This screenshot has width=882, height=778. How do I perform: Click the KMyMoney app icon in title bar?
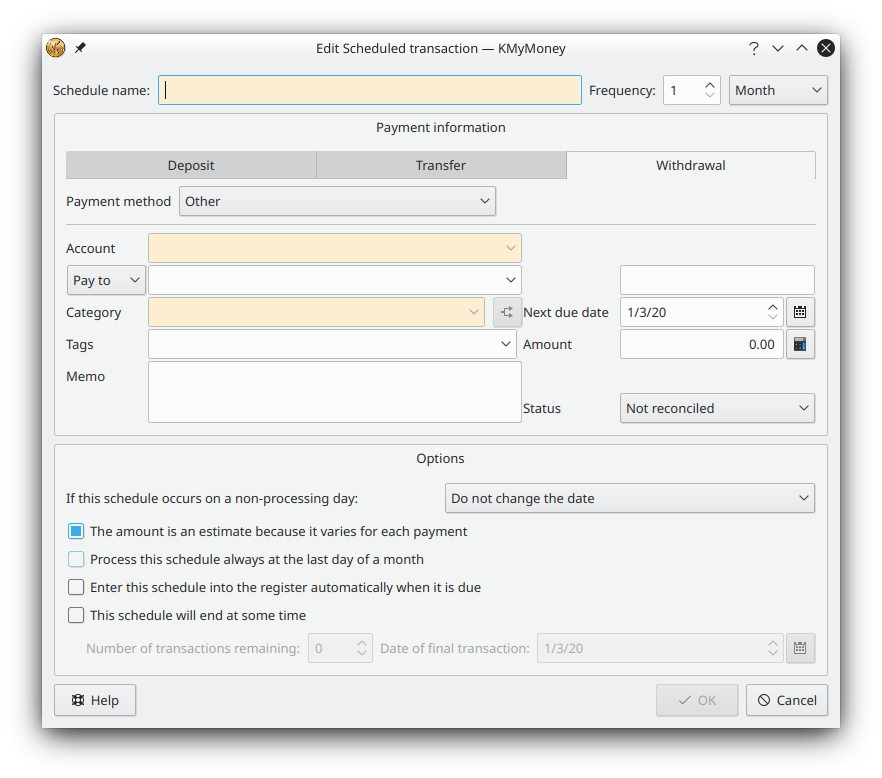coord(56,48)
